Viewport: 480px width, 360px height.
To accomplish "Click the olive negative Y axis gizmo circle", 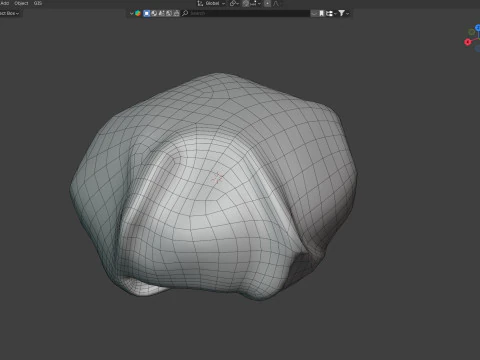I will click(x=471, y=32).
